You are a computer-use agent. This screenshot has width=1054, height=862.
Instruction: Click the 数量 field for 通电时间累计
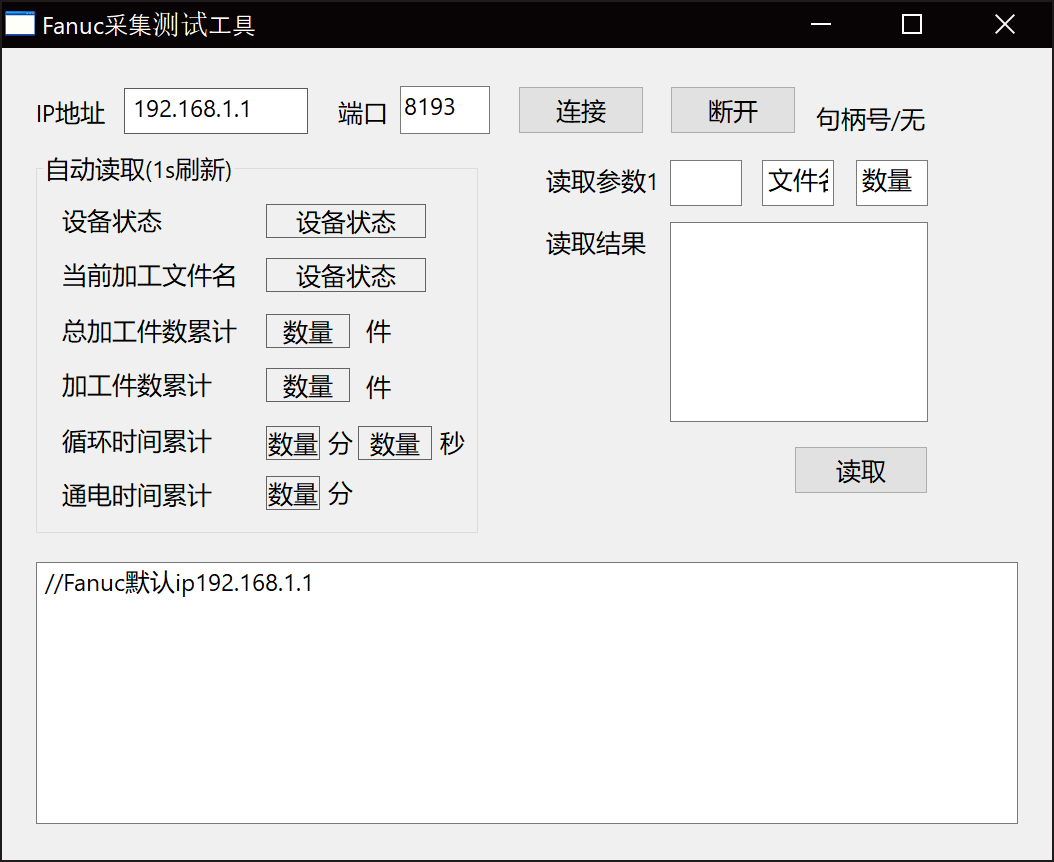tap(292, 493)
